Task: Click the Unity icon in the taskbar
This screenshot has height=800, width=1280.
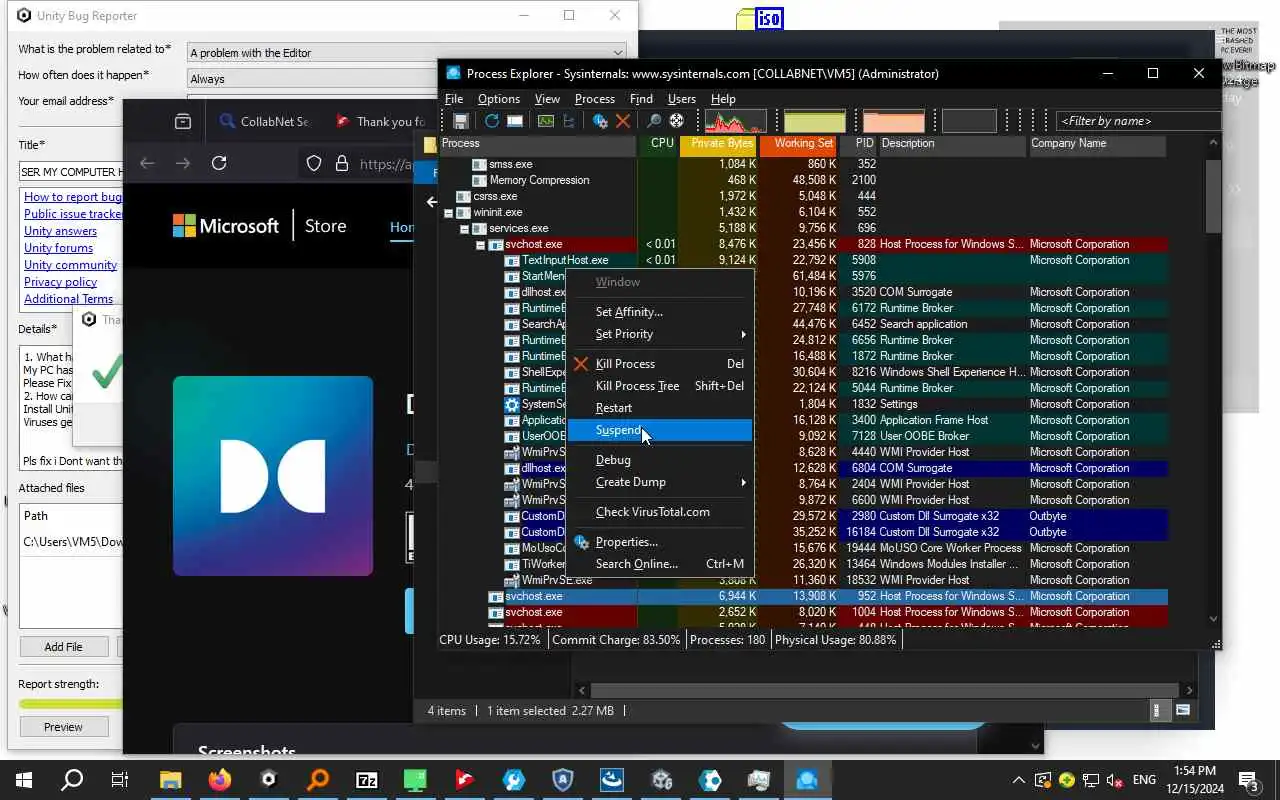Action: click(x=268, y=780)
